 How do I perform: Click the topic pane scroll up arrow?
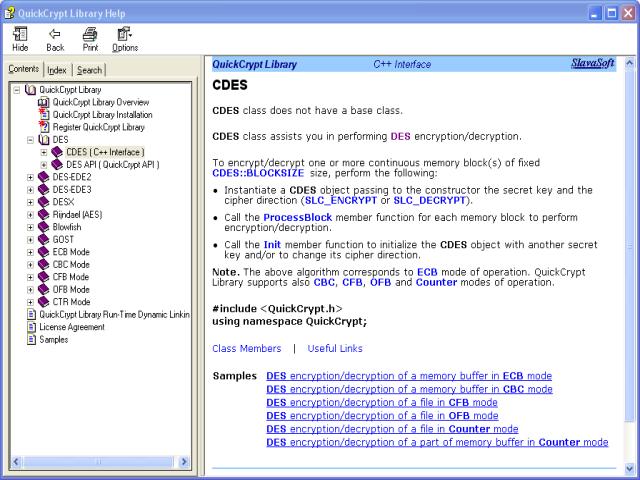[629, 63]
